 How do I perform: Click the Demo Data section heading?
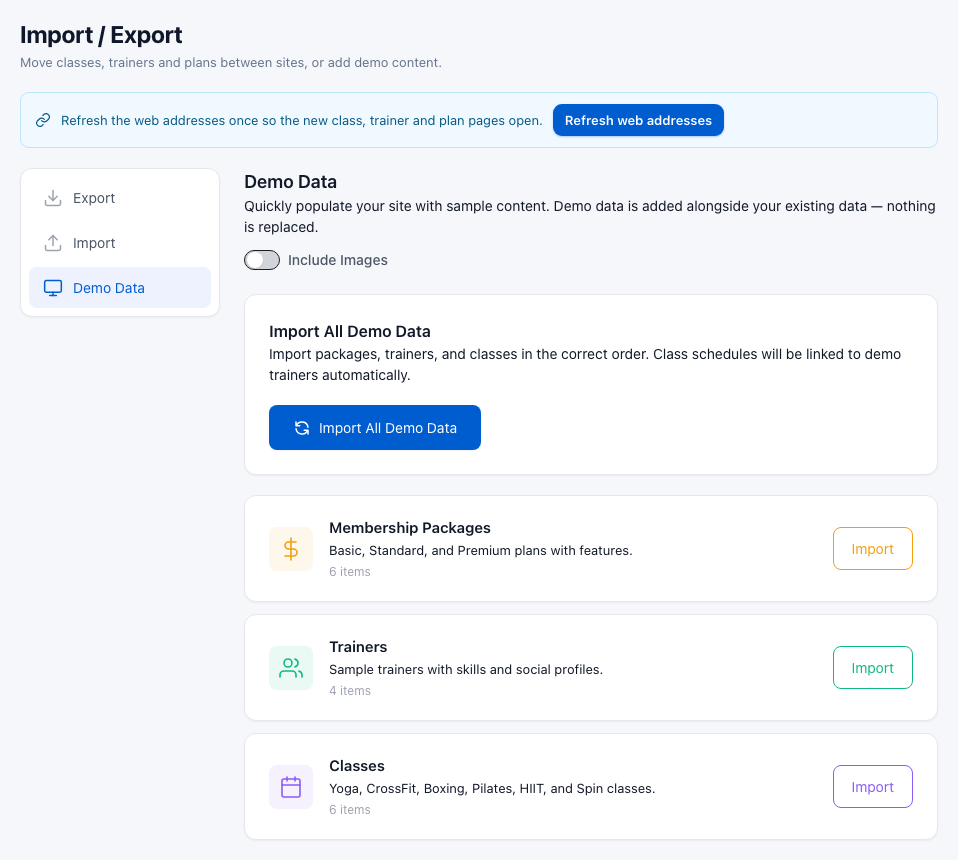coord(290,182)
